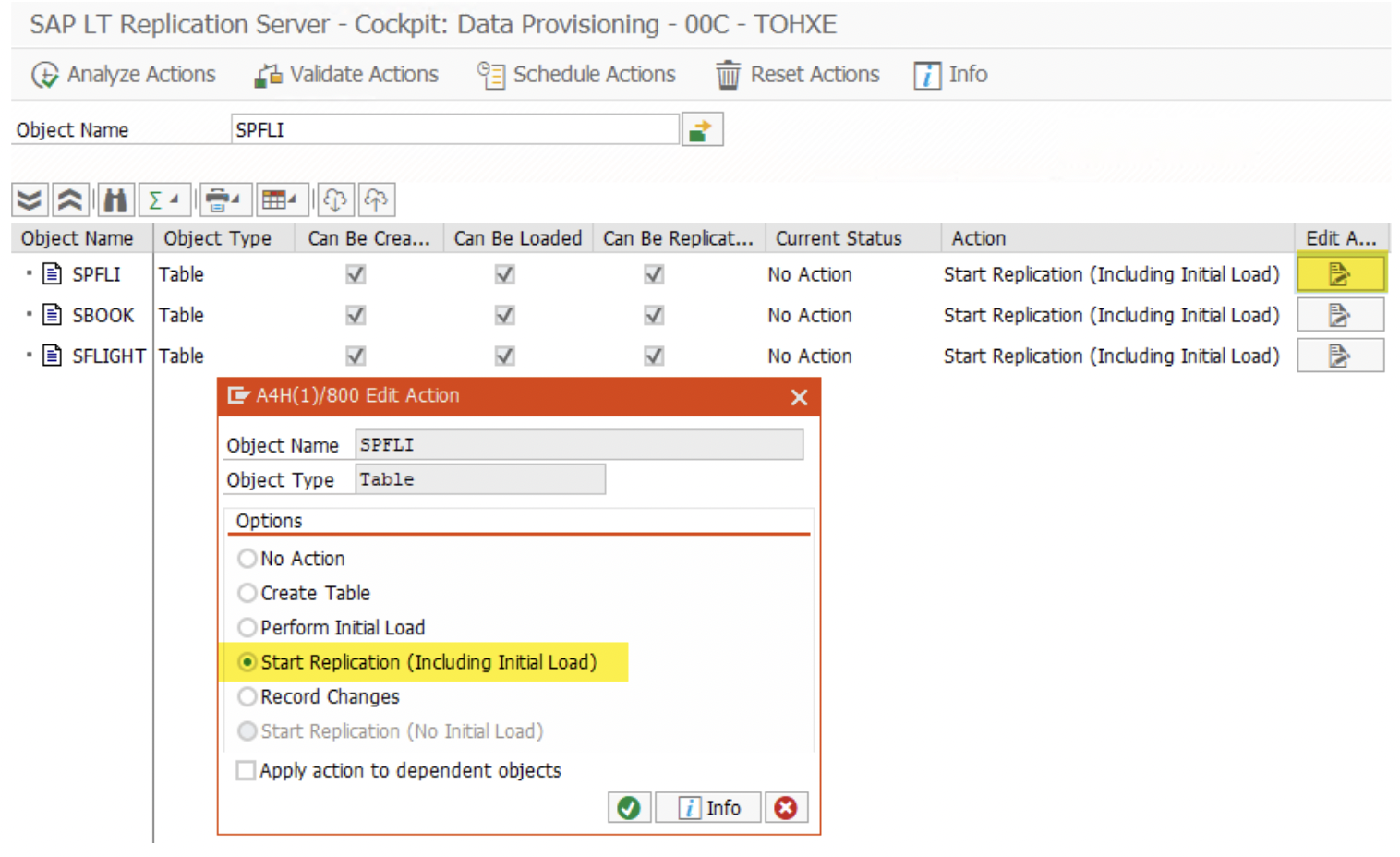The image size is (1400, 857).
Task: Click the Object Name column header
Action: (x=82, y=238)
